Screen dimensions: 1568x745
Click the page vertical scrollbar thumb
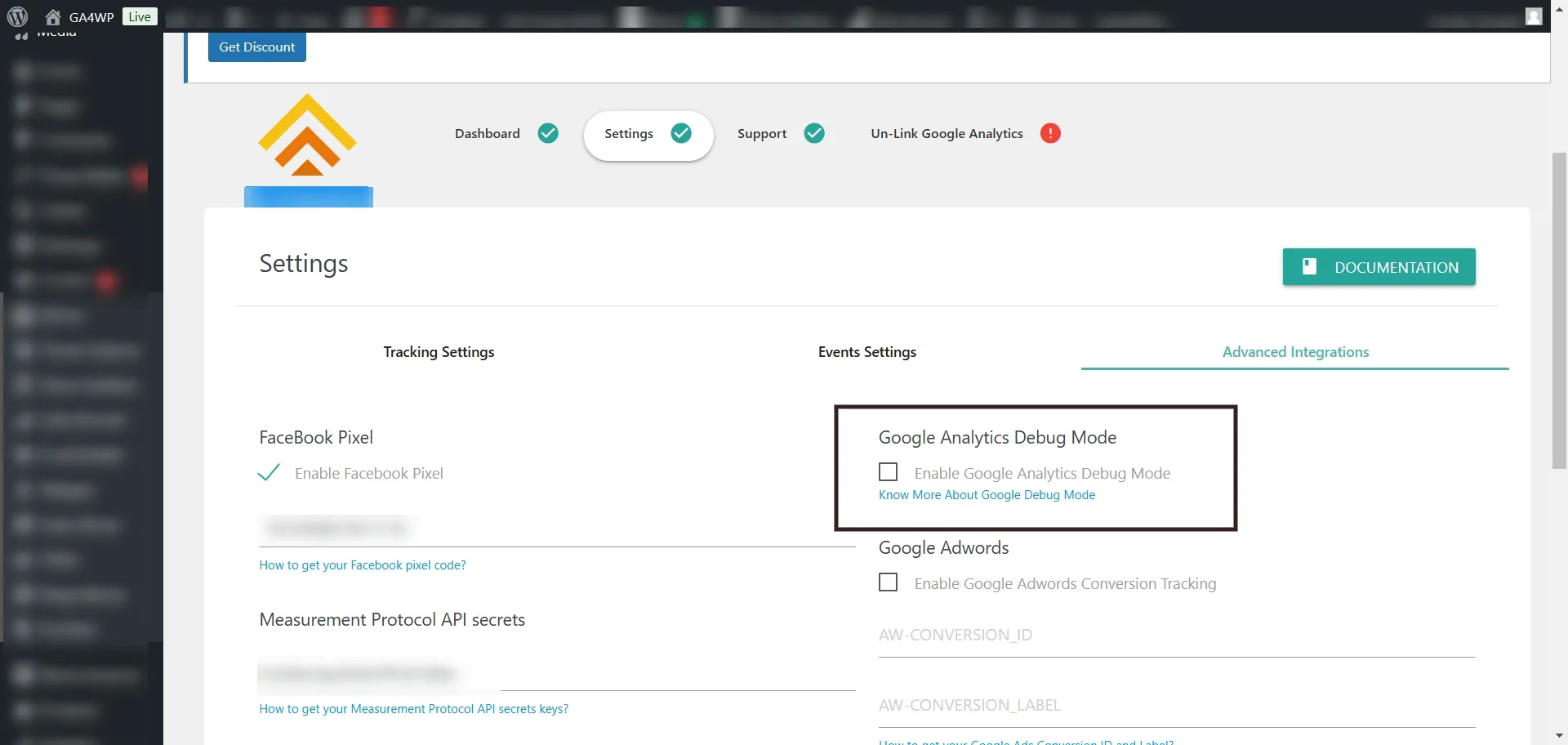click(1559, 310)
